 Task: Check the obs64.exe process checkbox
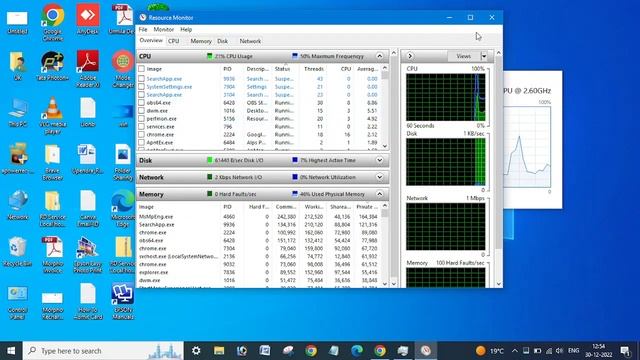141,102
